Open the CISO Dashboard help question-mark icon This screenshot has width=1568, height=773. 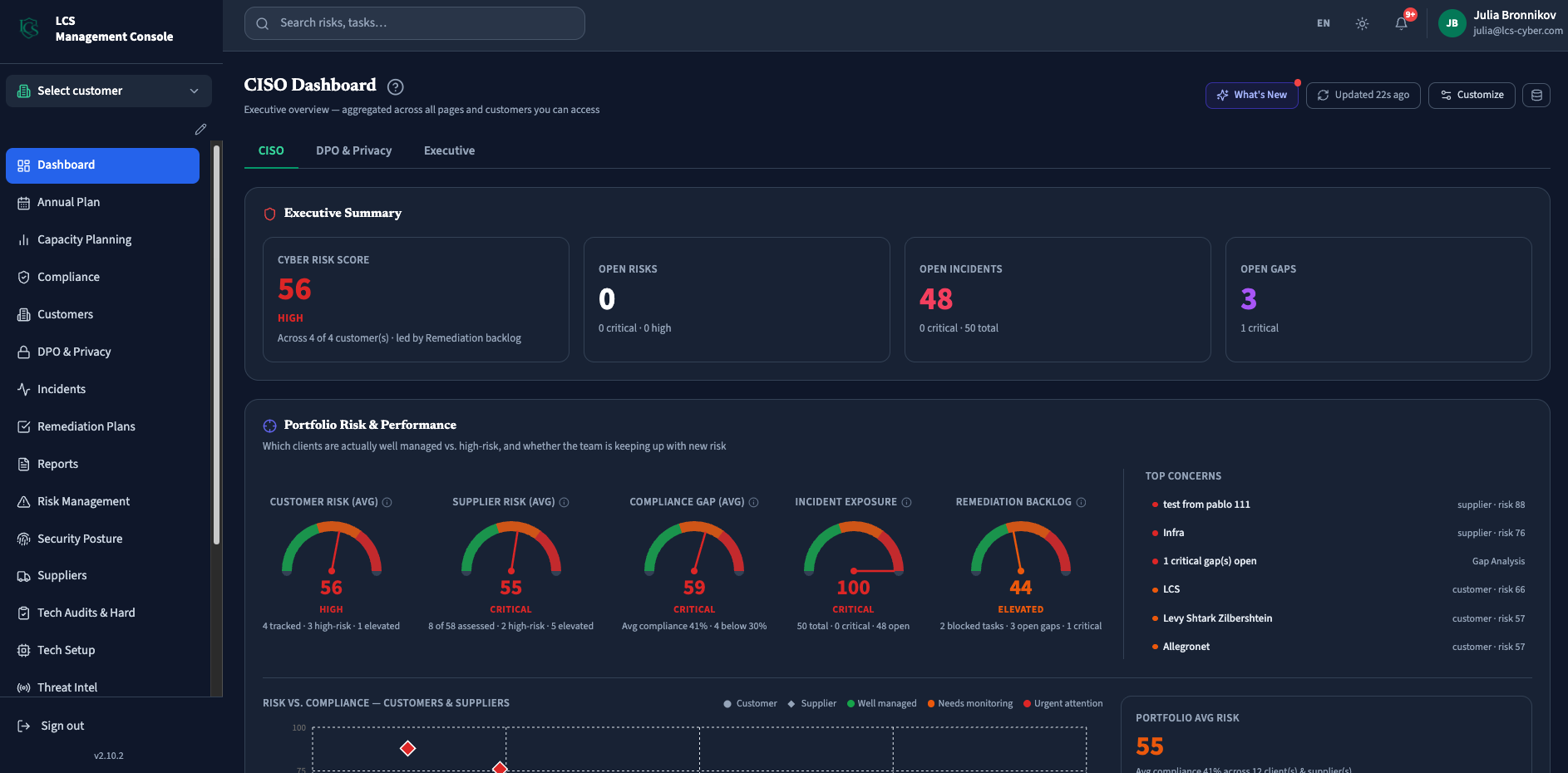coord(396,86)
